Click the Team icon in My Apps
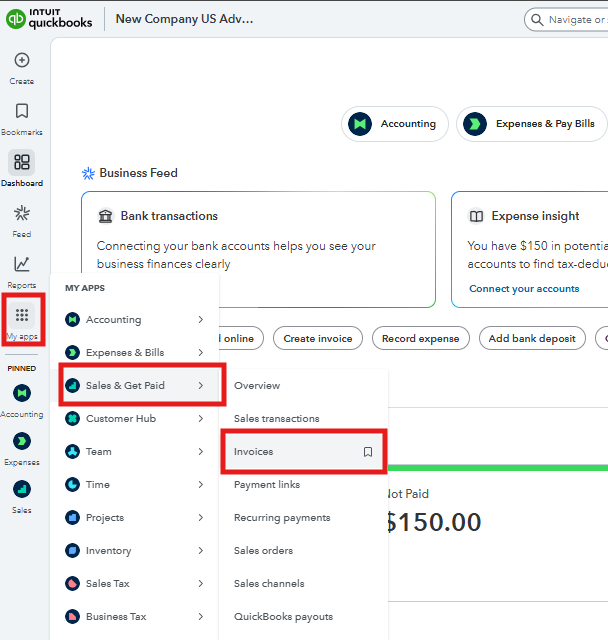Screen dimensions: 608x640 [x=73, y=451]
